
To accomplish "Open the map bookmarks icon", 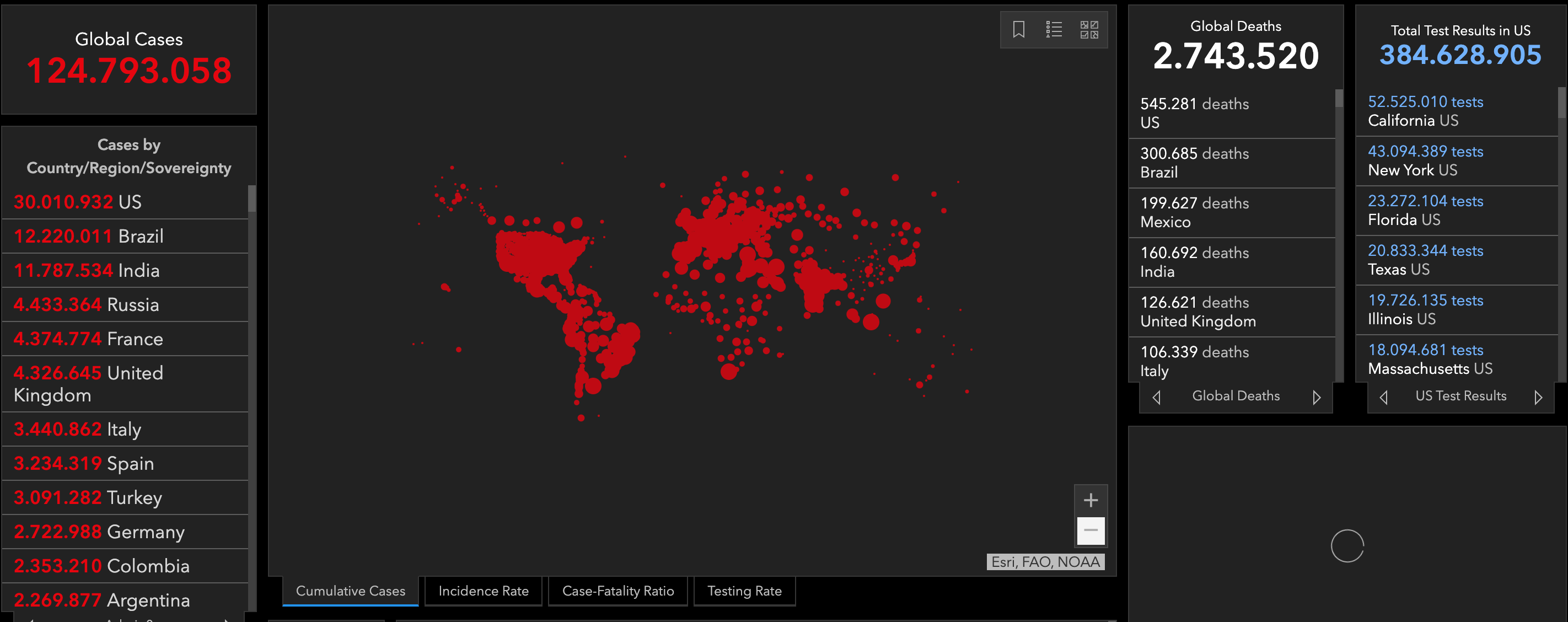I will (x=1018, y=29).
